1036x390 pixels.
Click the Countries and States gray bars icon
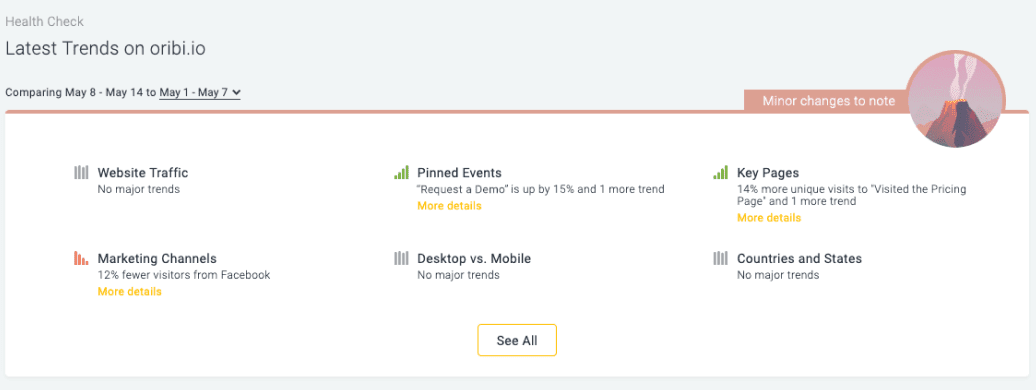721,258
